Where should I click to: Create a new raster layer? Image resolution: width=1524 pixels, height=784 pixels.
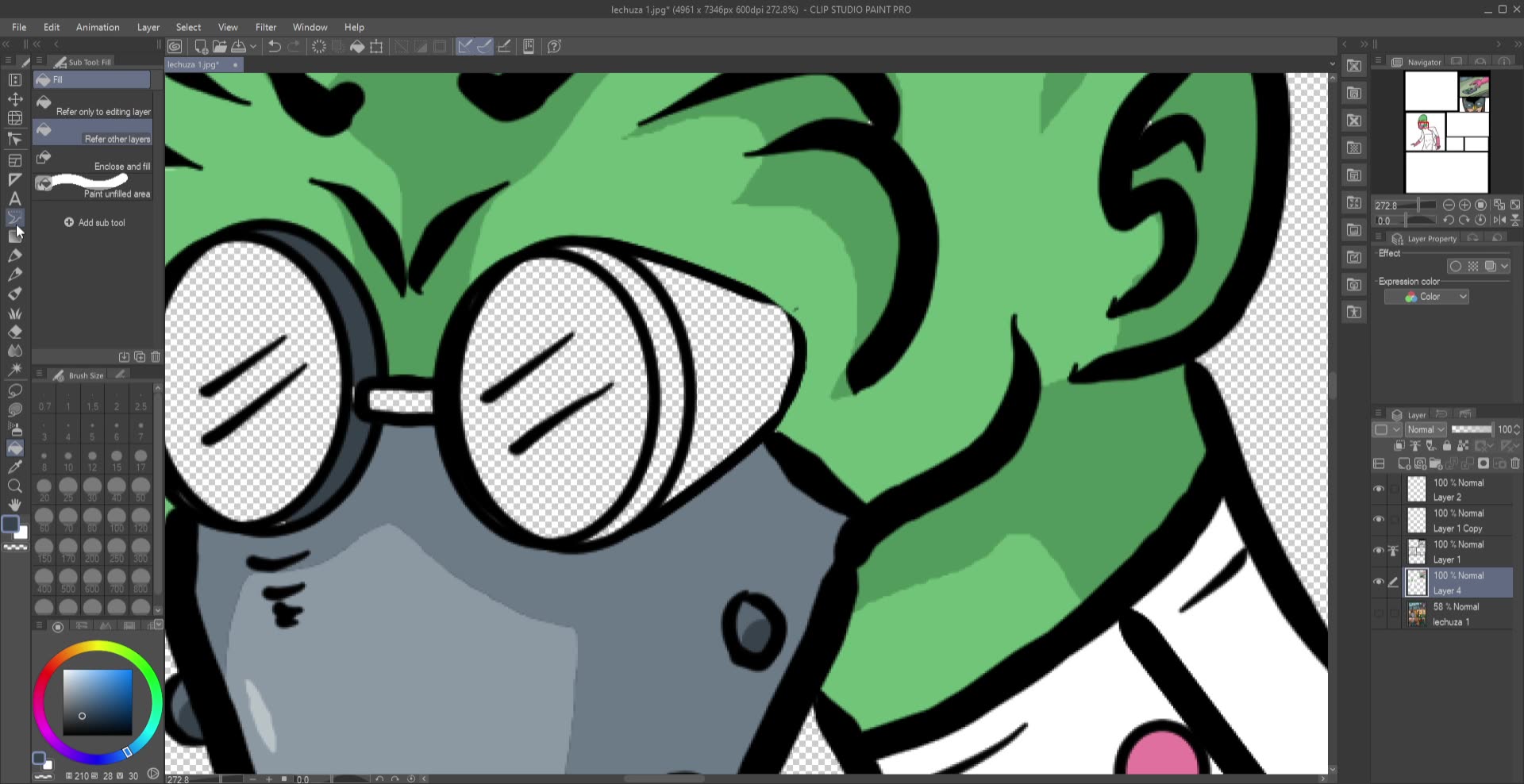pos(1404,463)
